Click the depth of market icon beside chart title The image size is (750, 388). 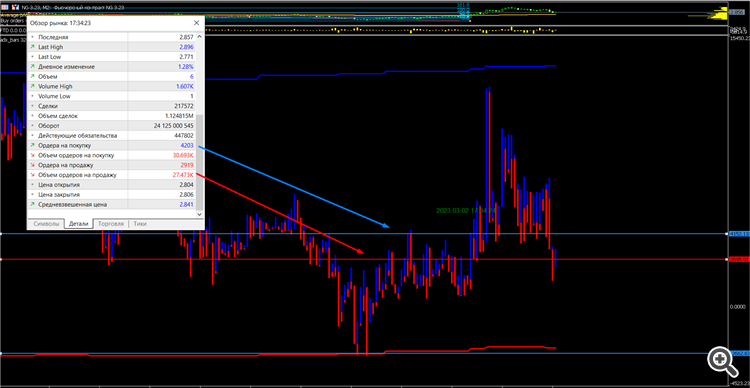click(x=5, y=8)
